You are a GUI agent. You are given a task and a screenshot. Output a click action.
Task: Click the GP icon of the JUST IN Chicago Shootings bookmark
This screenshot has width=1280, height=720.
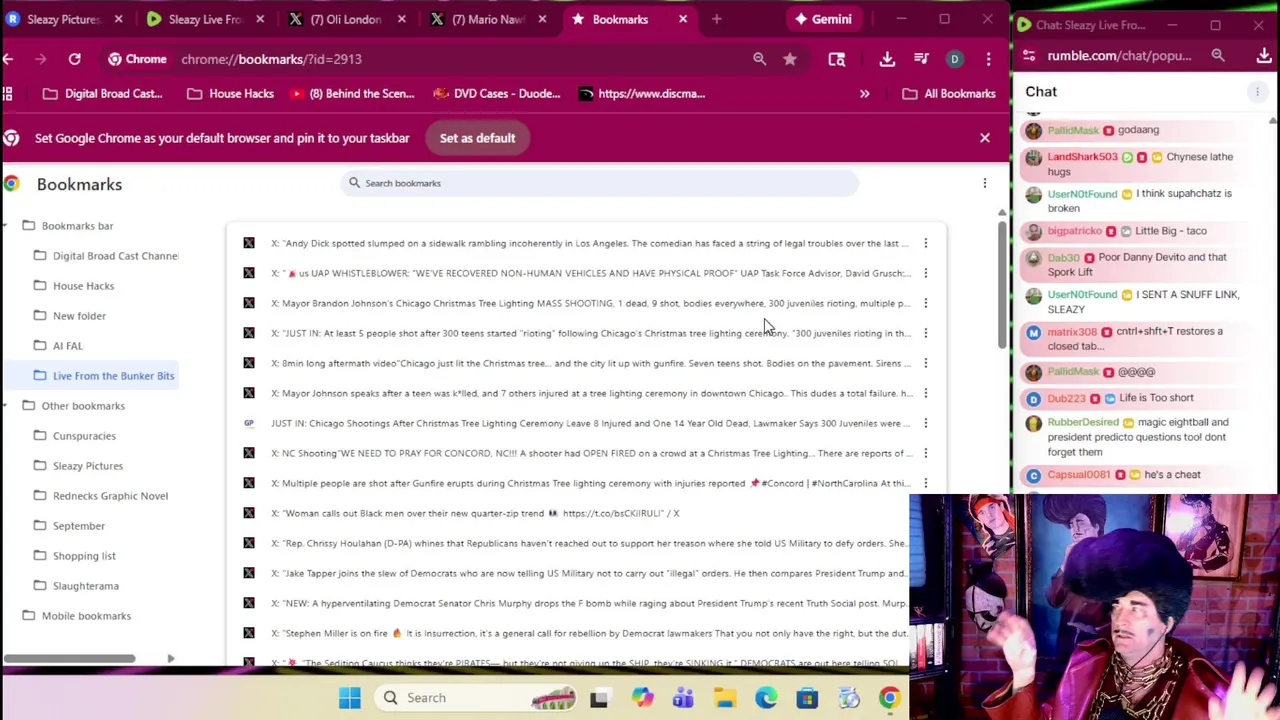[249, 423]
